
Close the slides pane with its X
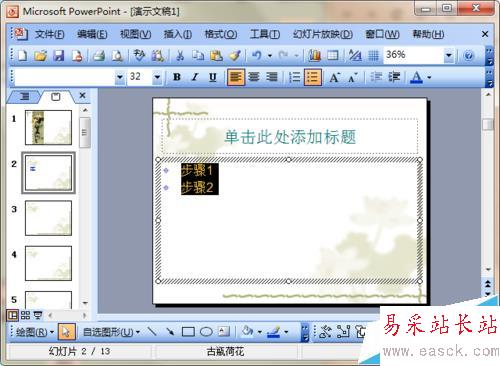coord(82,96)
